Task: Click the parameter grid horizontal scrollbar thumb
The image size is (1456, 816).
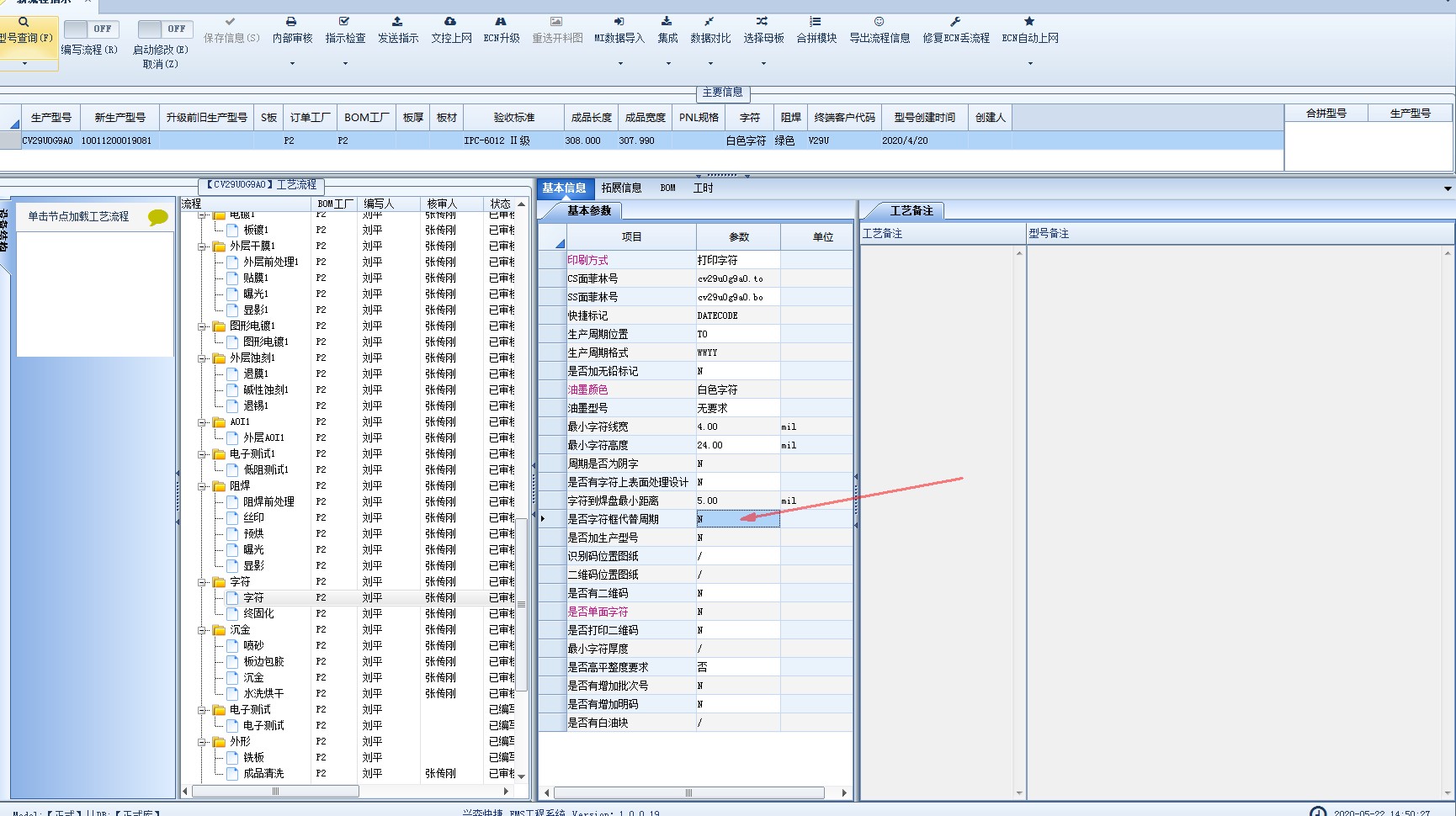Action: [688, 793]
